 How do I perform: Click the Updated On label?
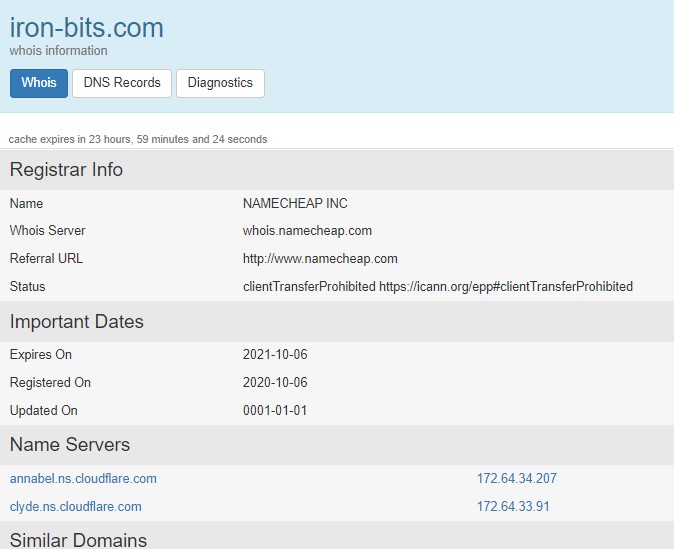44,411
